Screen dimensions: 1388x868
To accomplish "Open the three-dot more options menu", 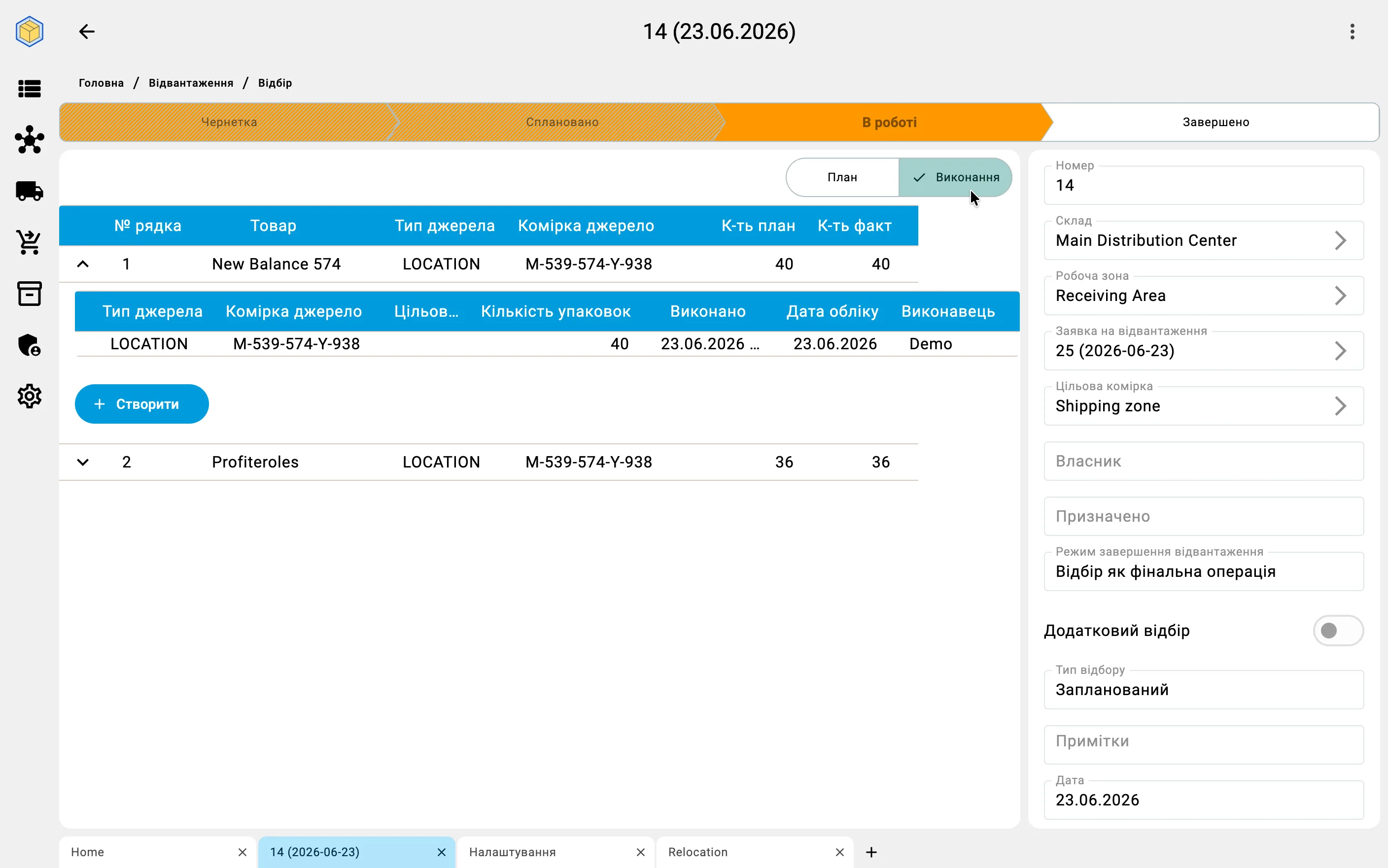I will pyautogui.click(x=1353, y=32).
